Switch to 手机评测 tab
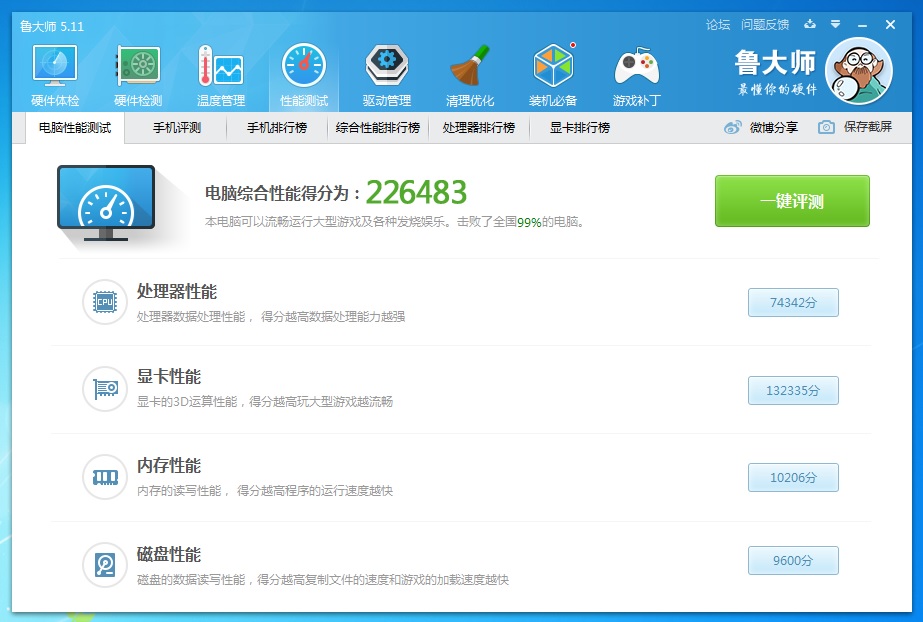The height and width of the screenshot is (622, 923). click(177, 128)
